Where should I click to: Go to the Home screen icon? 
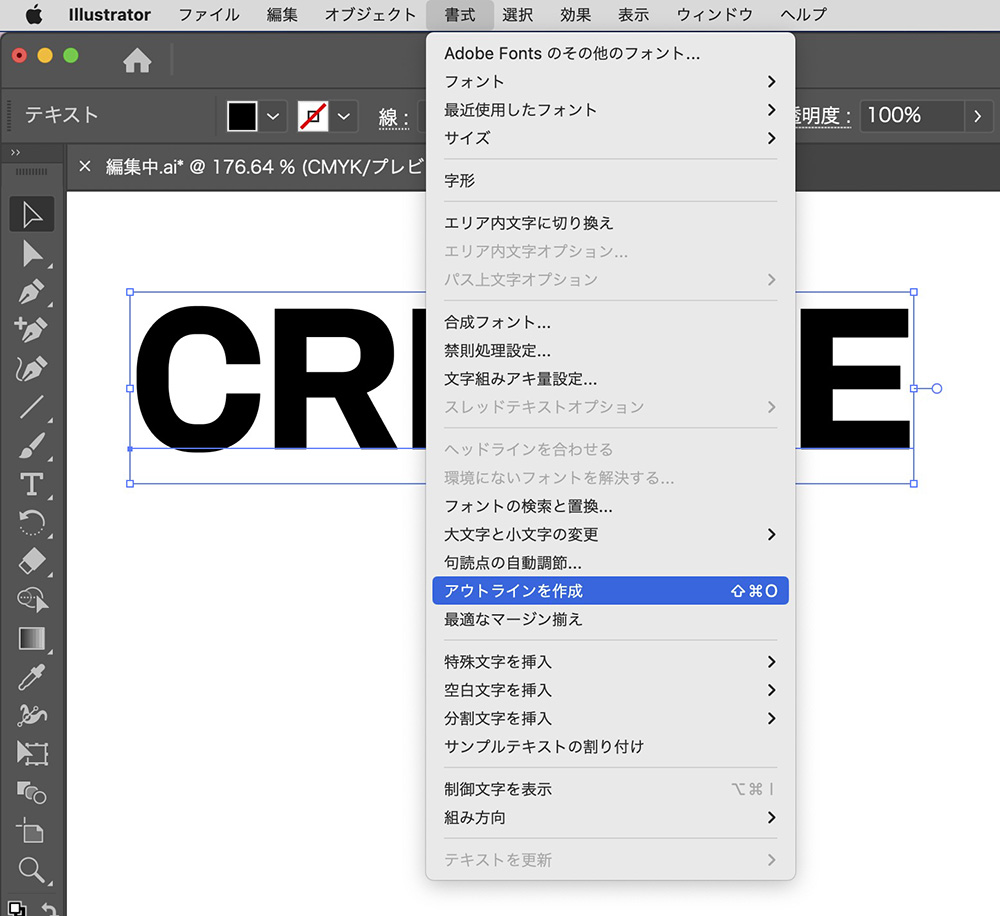pyautogui.click(x=137, y=61)
